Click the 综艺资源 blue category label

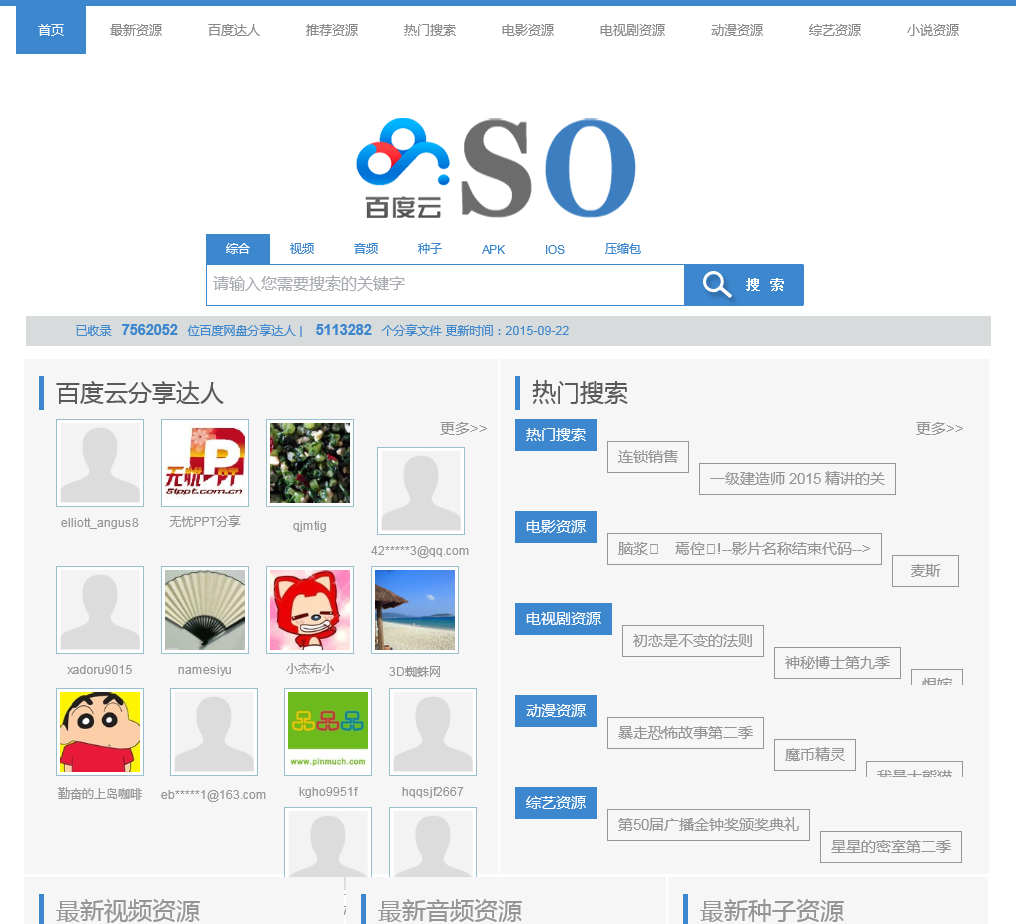click(x=556, y=803)
